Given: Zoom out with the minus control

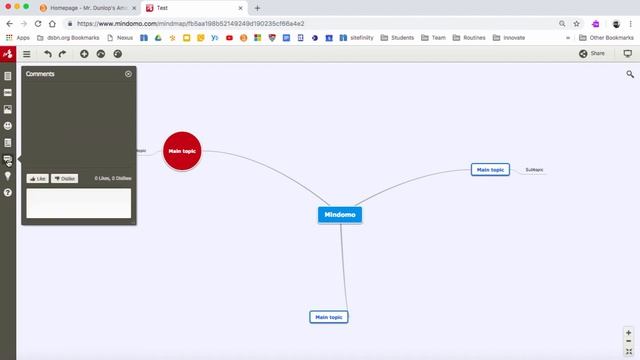Looking at the screenshot, I should [x=629, y=341].
